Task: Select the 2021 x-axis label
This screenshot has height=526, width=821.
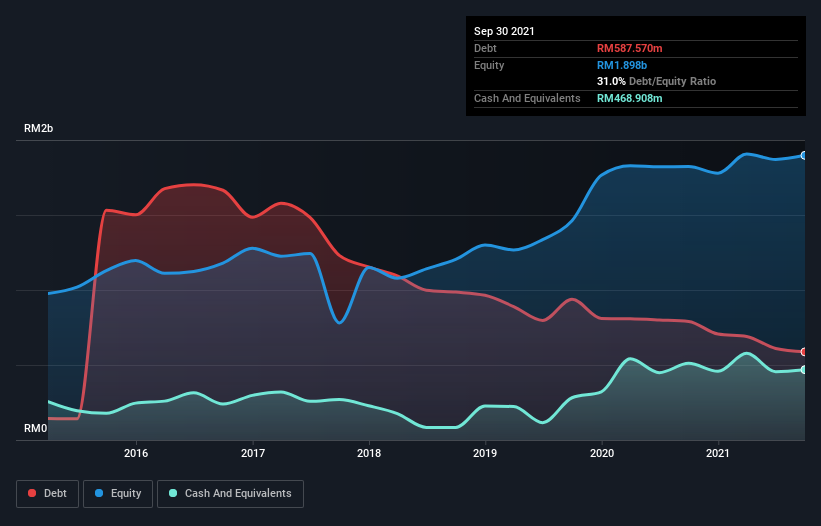Action: coord(718,453)
